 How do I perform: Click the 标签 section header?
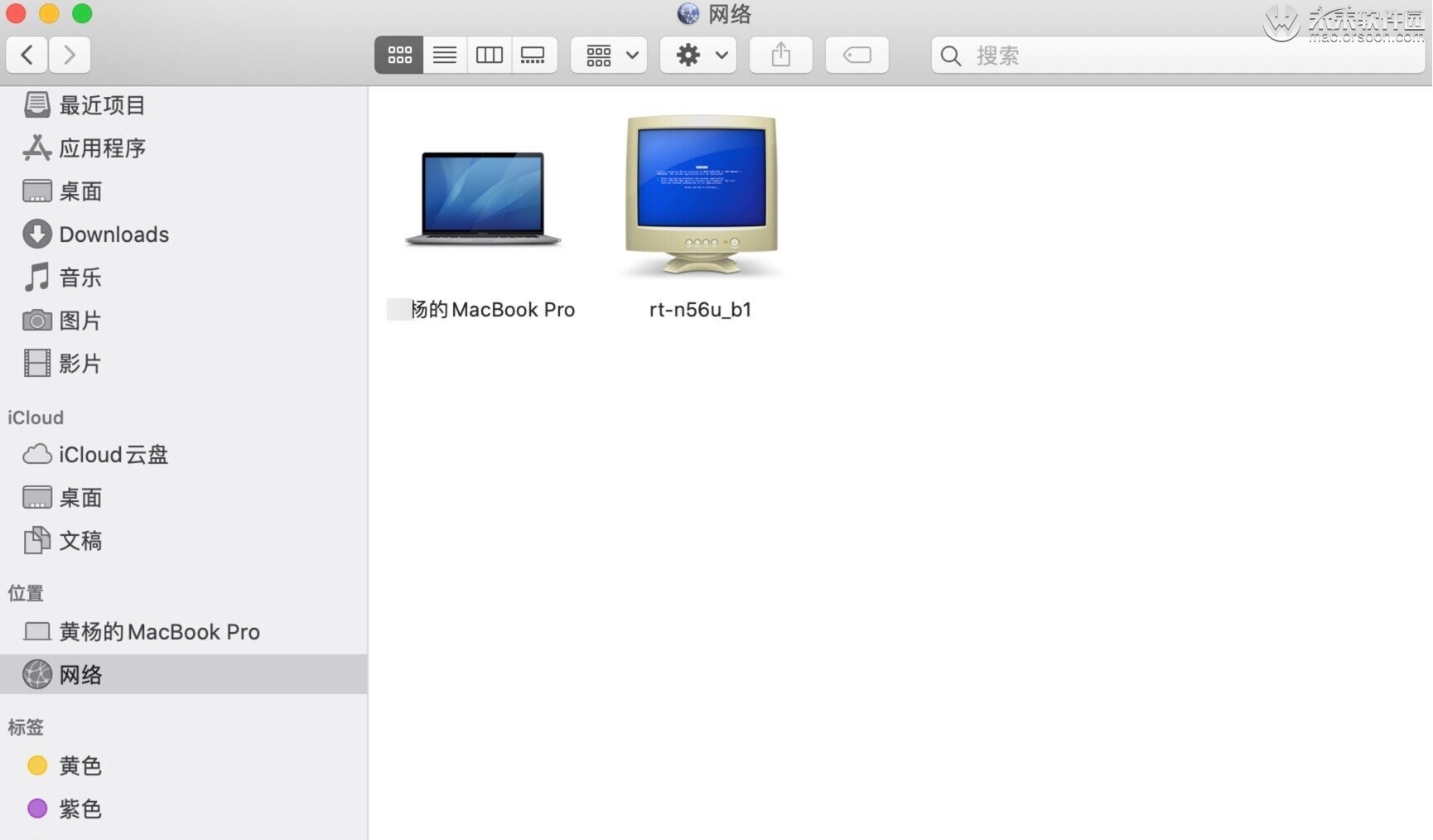tap(26, 727)
